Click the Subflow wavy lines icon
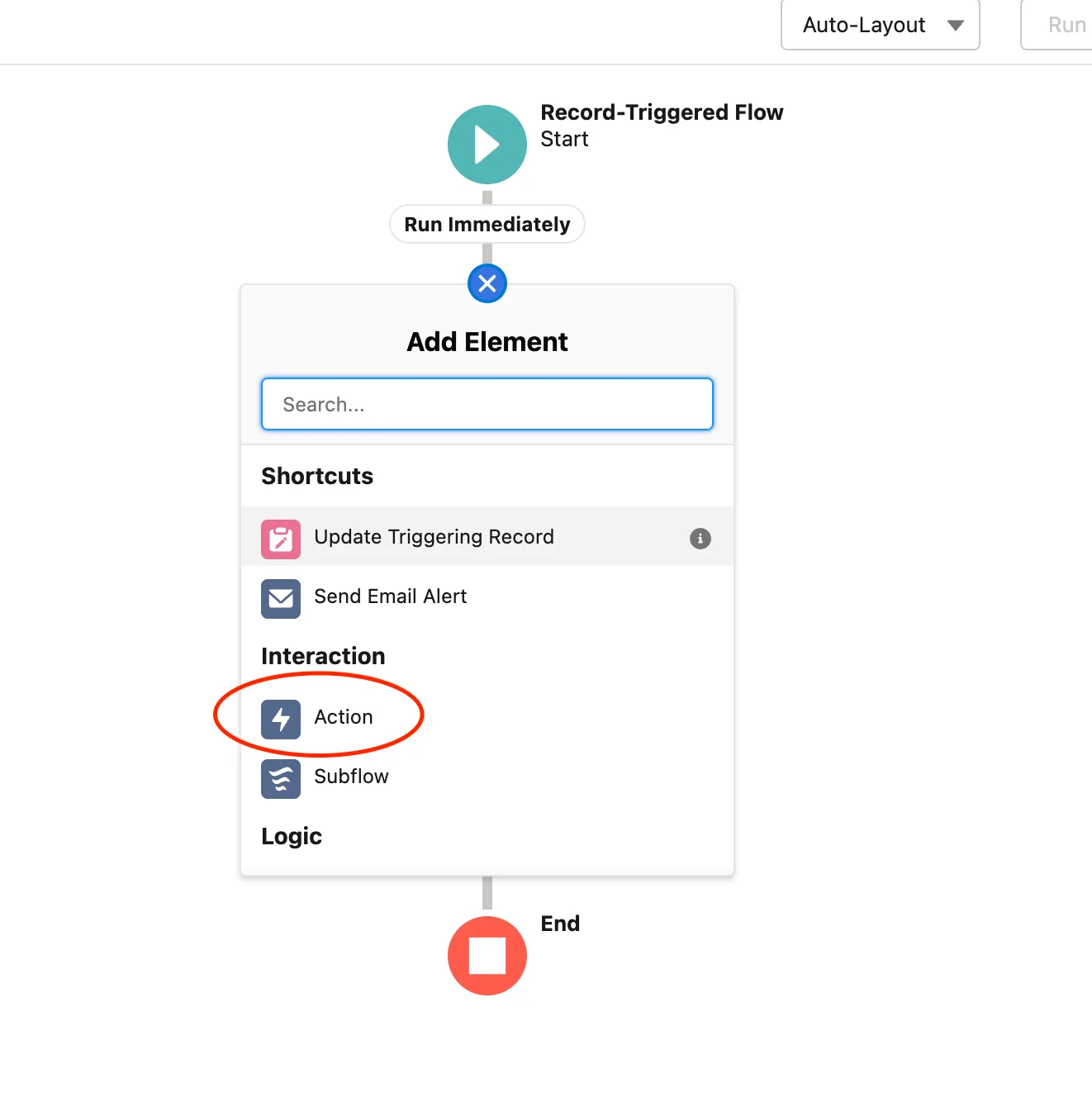The image size is (1092, 1107). tap(281, 778)
